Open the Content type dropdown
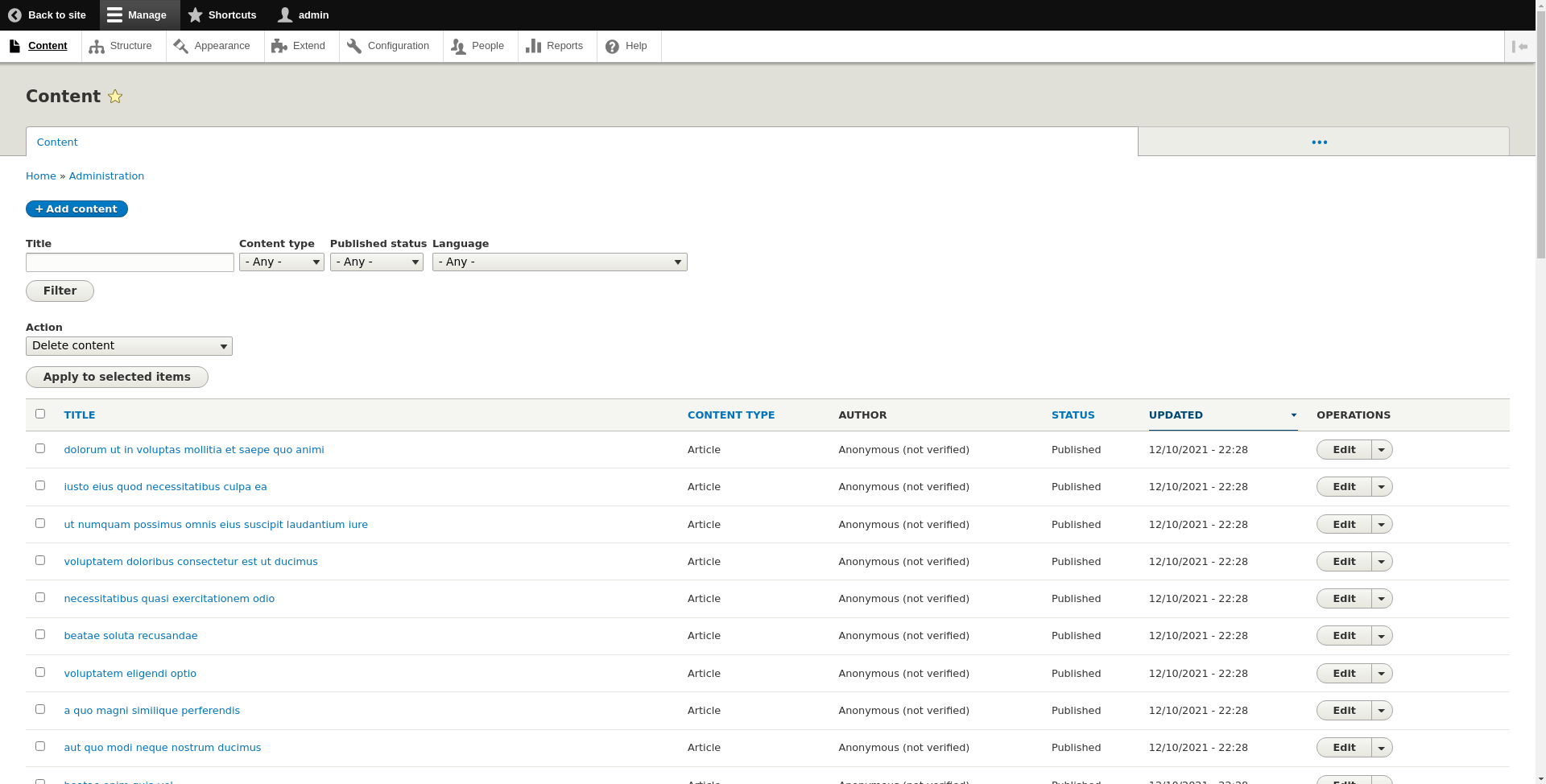This screenshot has width=1546, height=784. pyautogui.click(x=281, y=262)
